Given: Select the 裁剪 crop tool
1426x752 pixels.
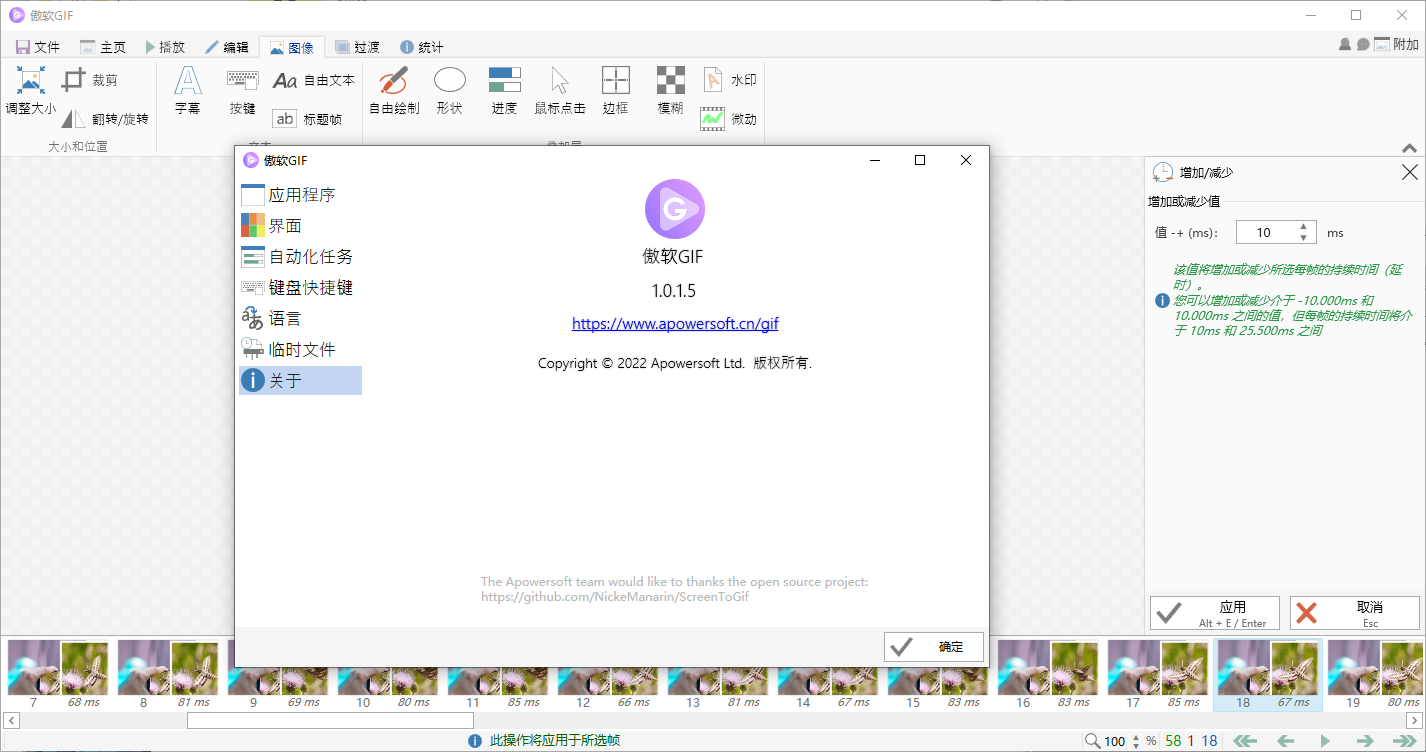Looking at the screenshot, I should point(91,80).
